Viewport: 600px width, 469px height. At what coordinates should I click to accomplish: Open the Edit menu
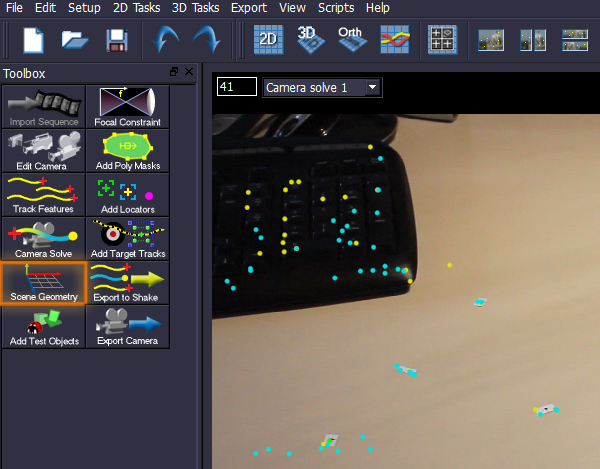click(x=45, y=8)
